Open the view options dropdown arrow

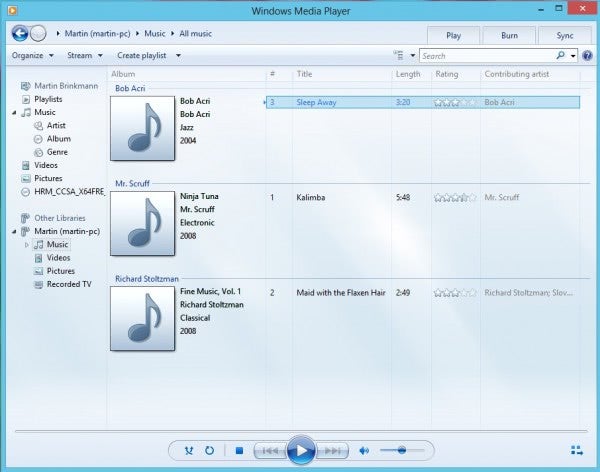click(x=413, y=56)
